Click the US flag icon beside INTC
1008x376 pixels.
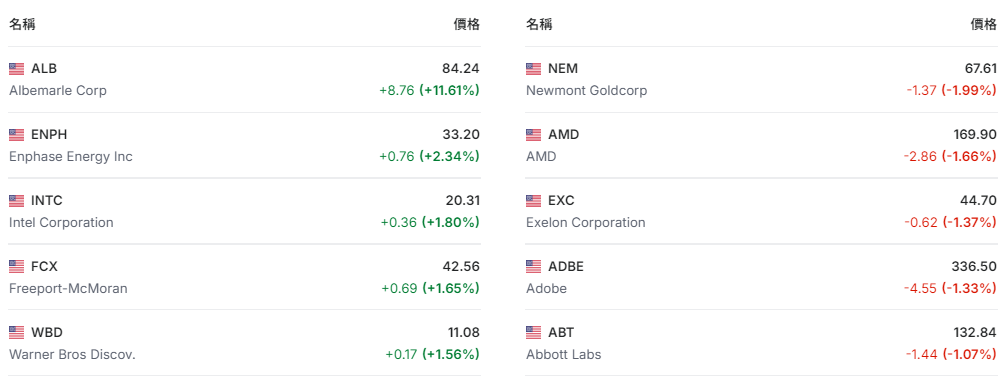17,201
